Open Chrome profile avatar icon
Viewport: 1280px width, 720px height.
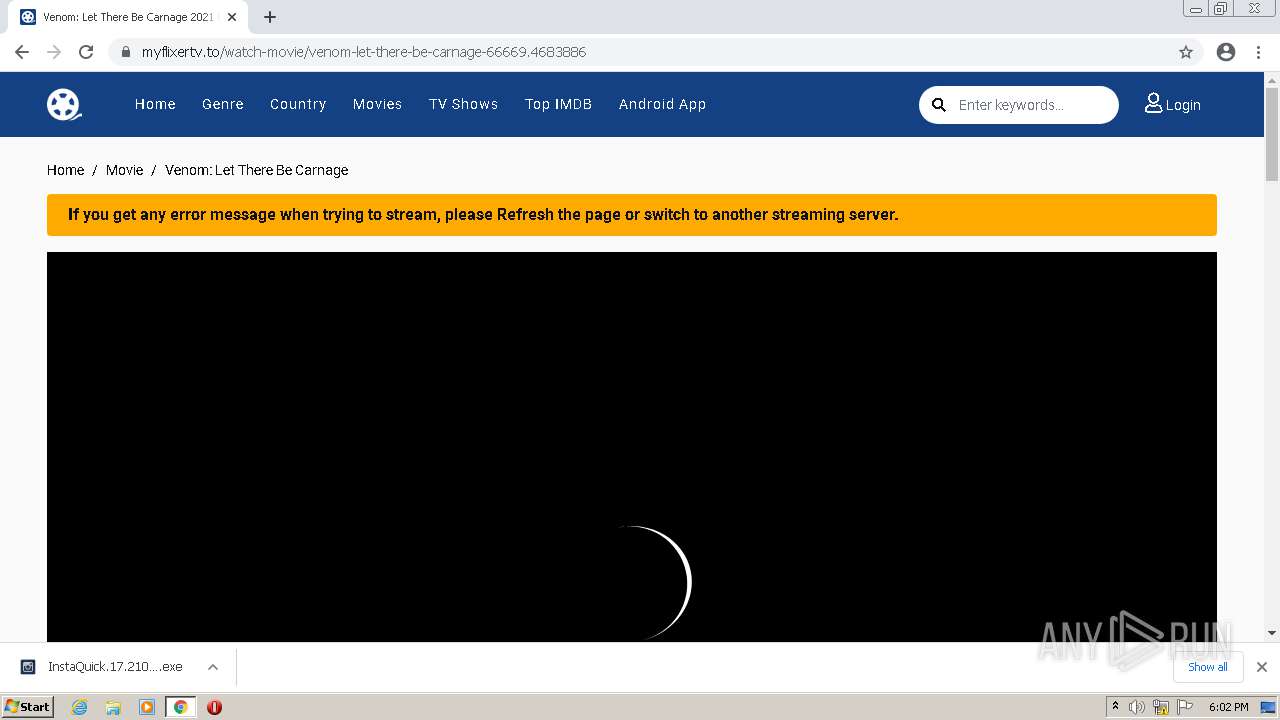[1226, 52]
